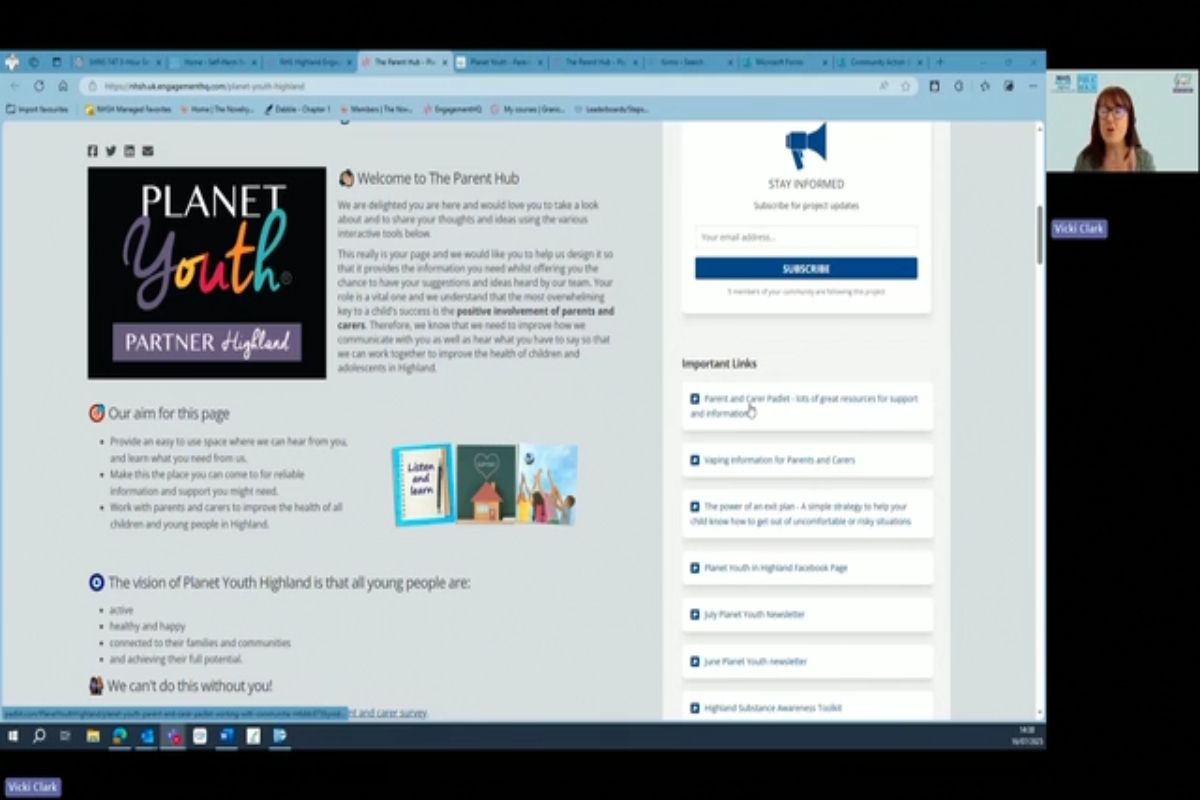
Task: Open the Members | The Nov... bookmark
Action: [377, 109]
